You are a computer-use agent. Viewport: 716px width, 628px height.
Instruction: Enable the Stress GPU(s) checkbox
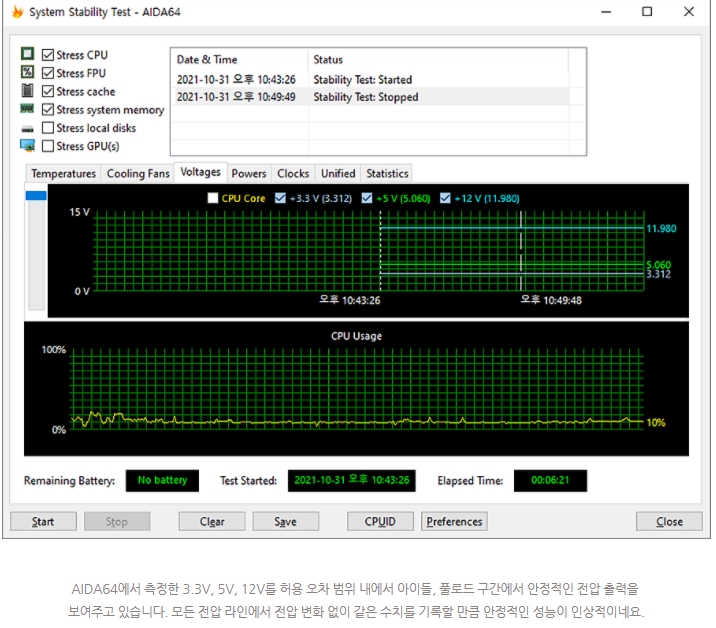[x=47, y=146]
